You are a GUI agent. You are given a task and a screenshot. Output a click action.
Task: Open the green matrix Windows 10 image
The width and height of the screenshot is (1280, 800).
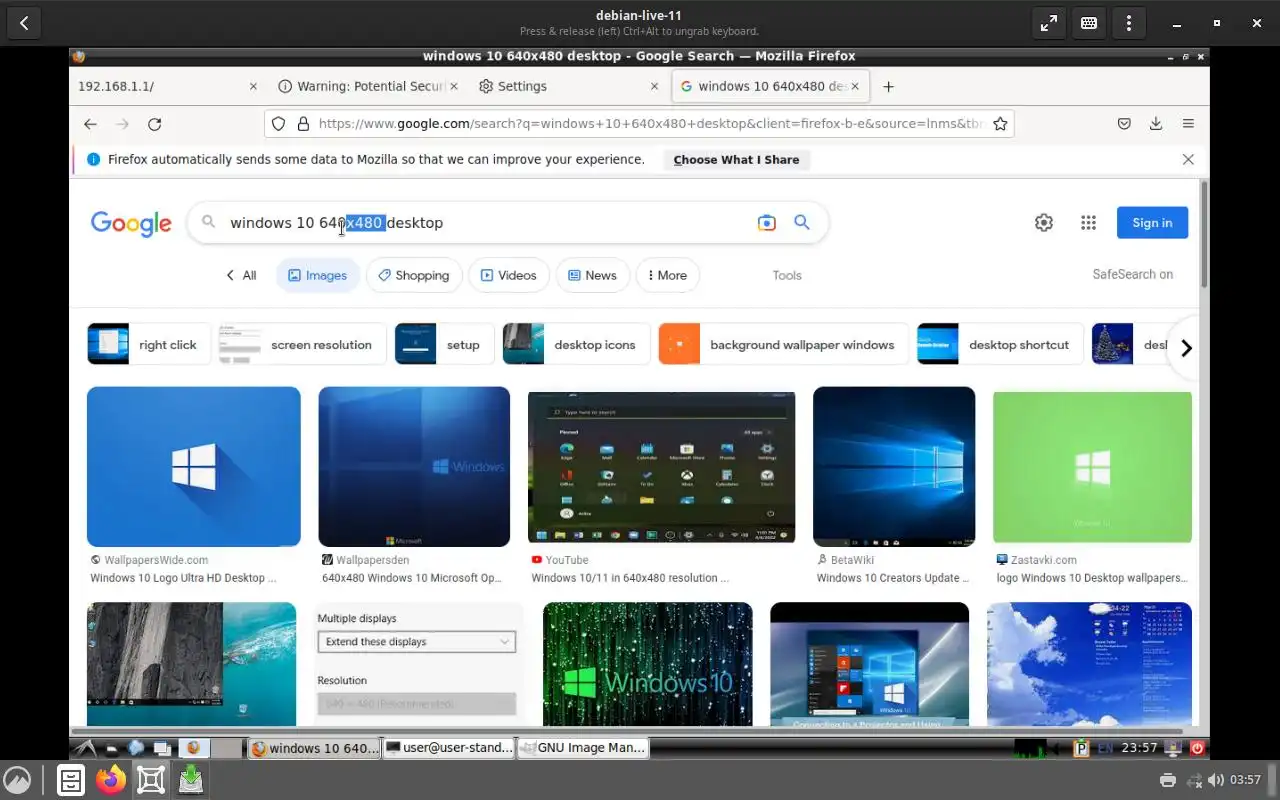(648, 663)
